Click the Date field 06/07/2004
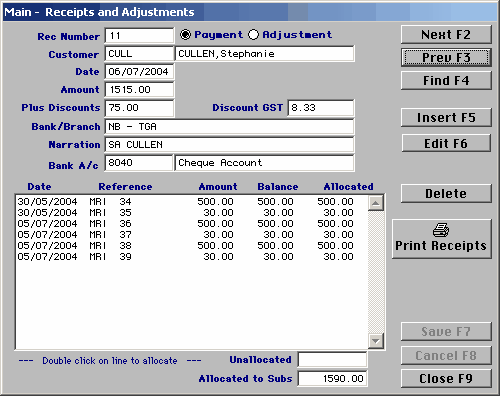 [x=139, y=72]
